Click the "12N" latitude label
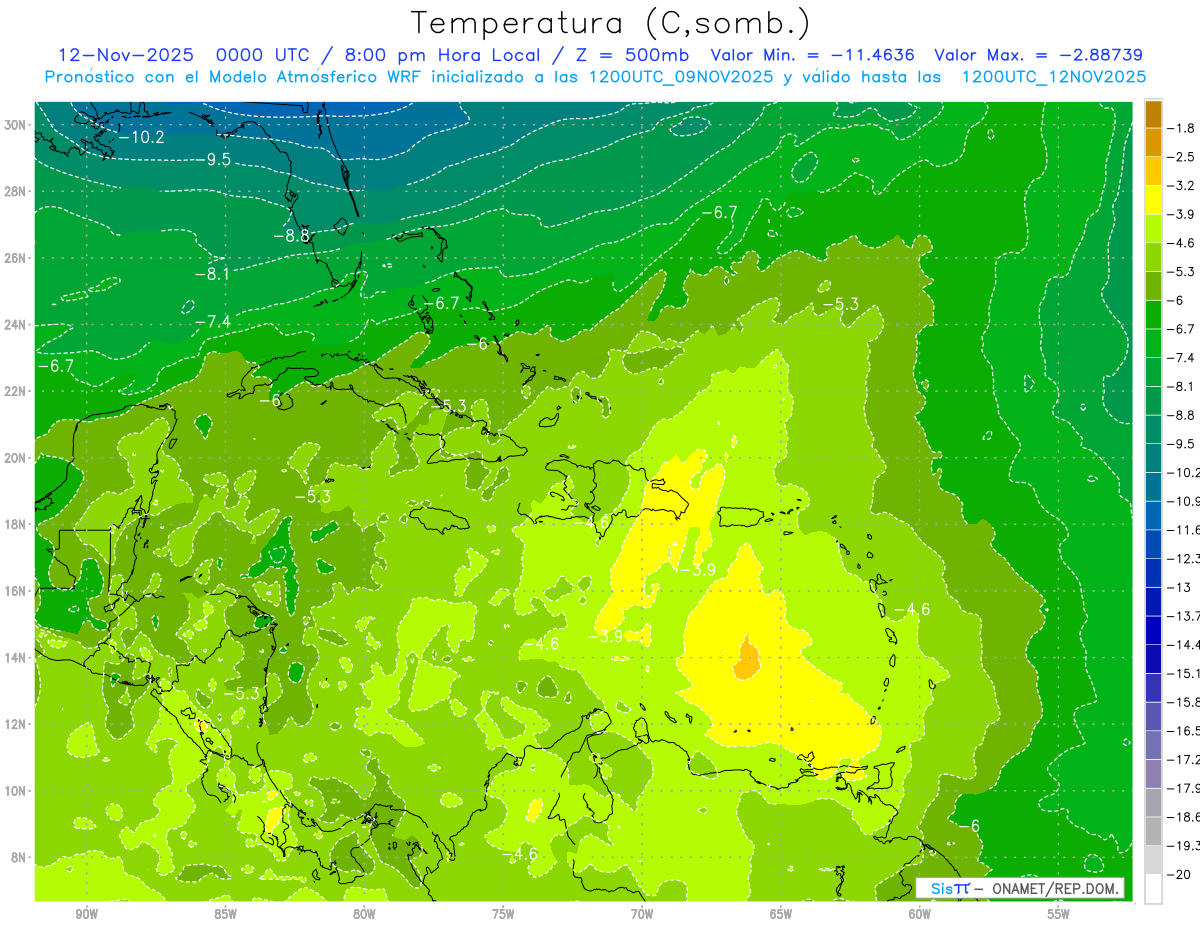This screenshot has width=1200, height=927. (17, 724)
